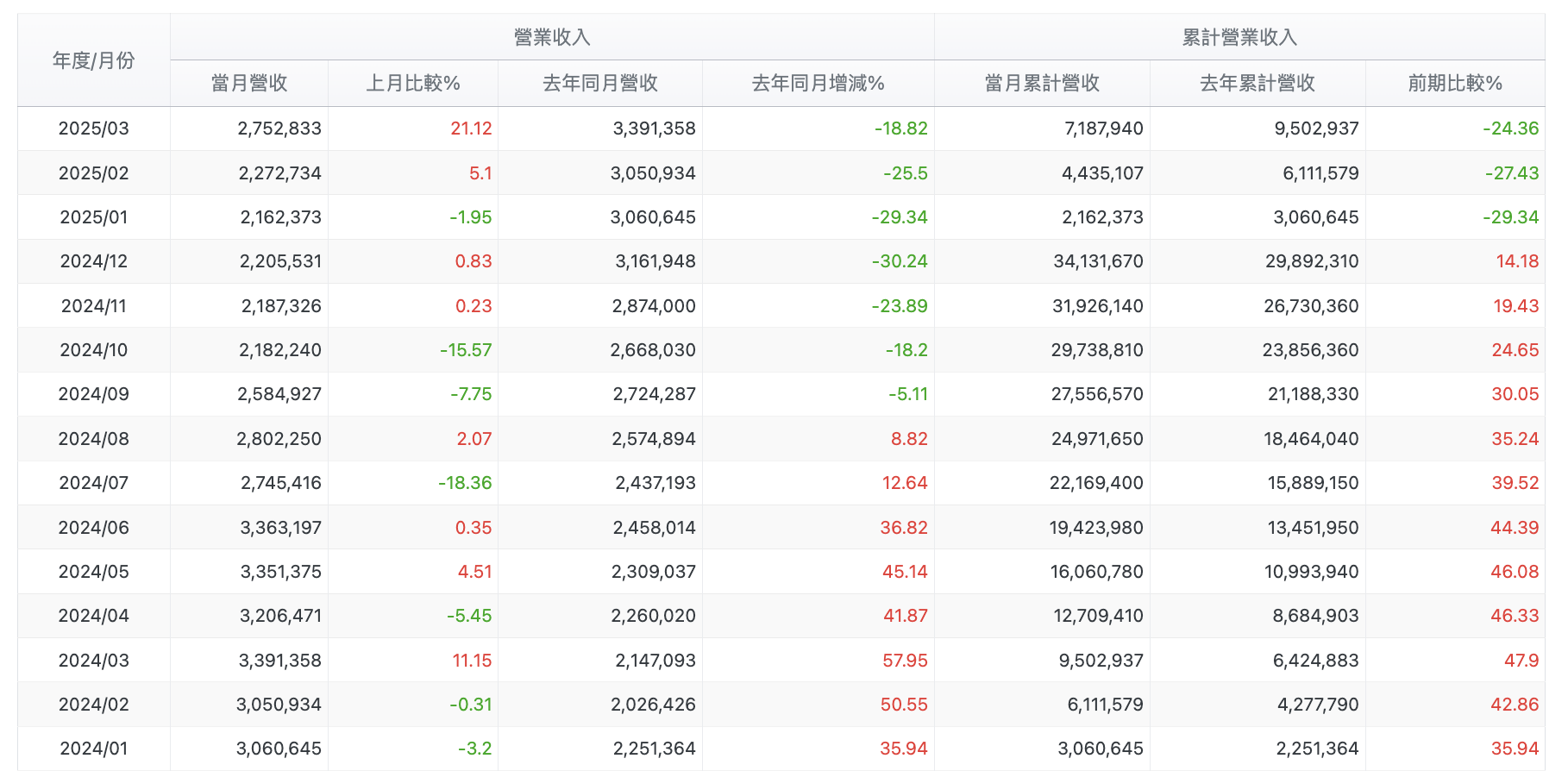This screenshot has width=1568, height=771.
Task: Click the 當月營收 column header
Action: [249, 83]
